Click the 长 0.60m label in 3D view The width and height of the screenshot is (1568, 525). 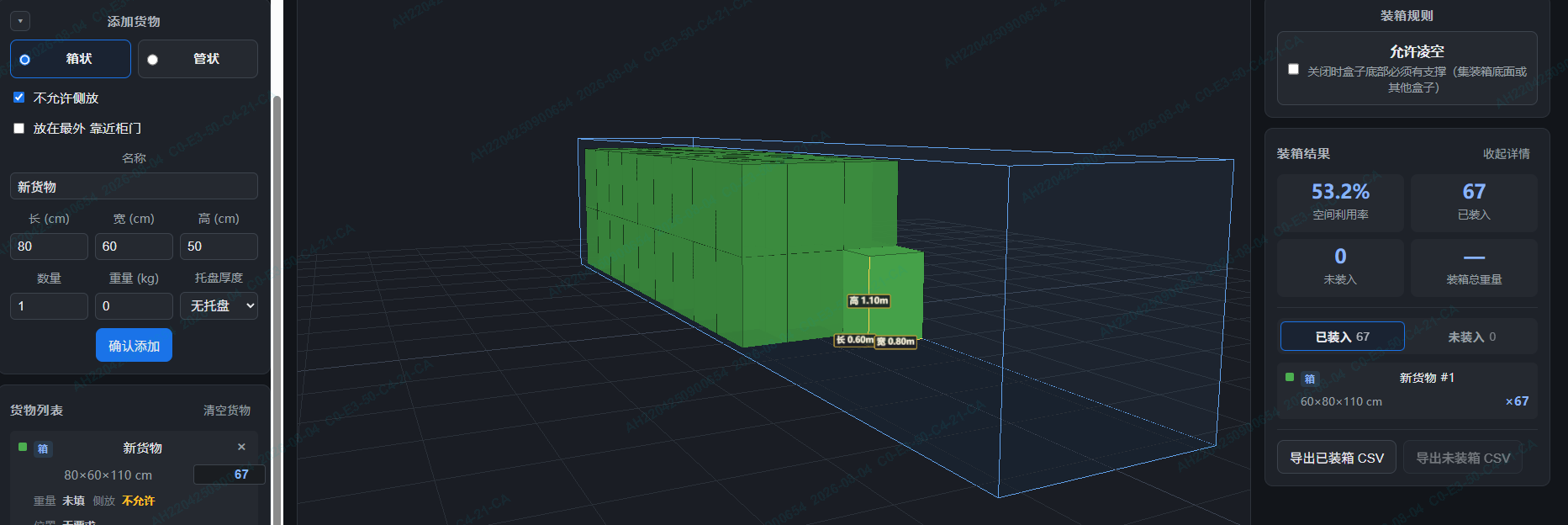click(854, 340)
